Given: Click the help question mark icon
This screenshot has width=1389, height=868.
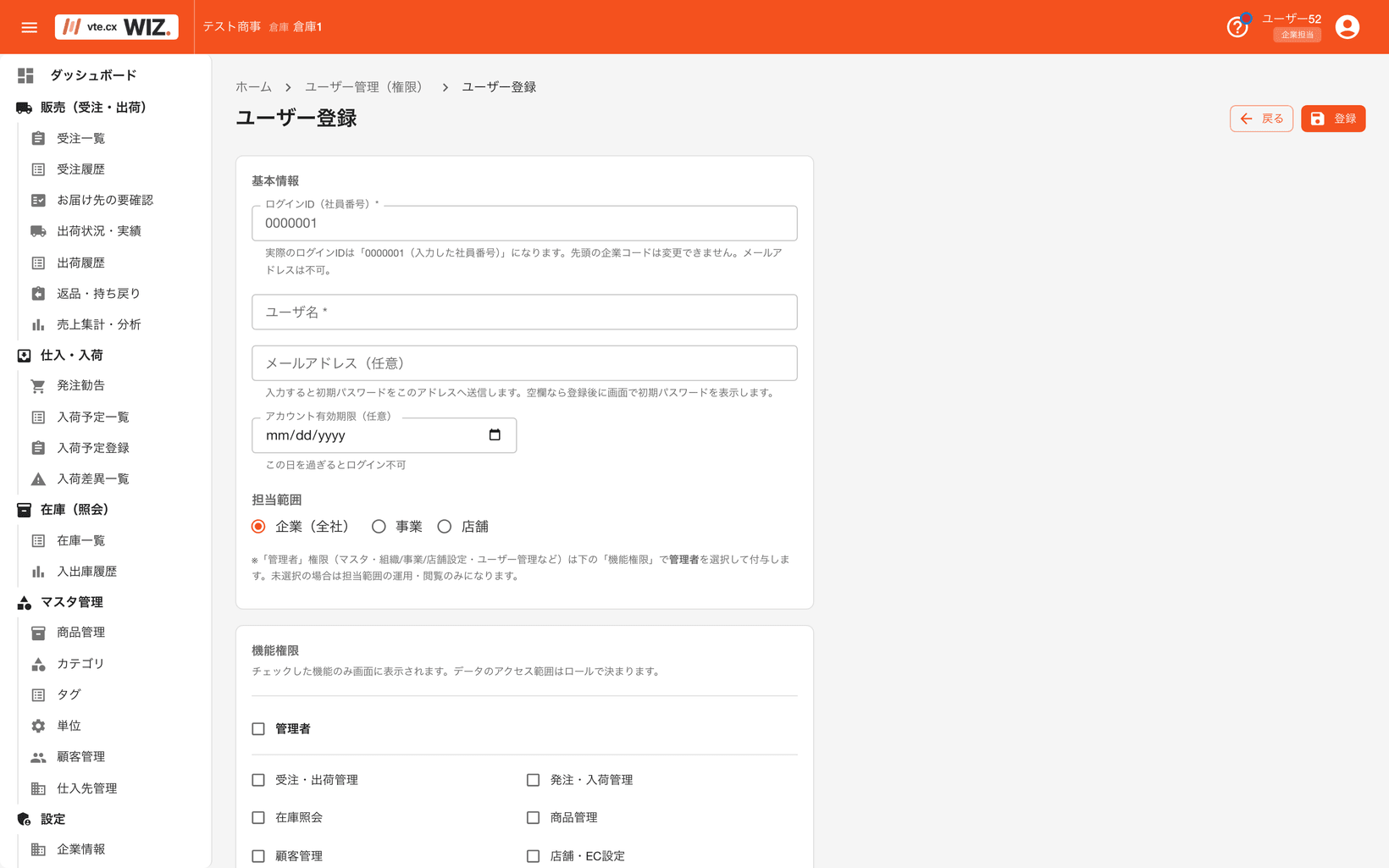Looking at the screenshot, I should point(1237,27).
